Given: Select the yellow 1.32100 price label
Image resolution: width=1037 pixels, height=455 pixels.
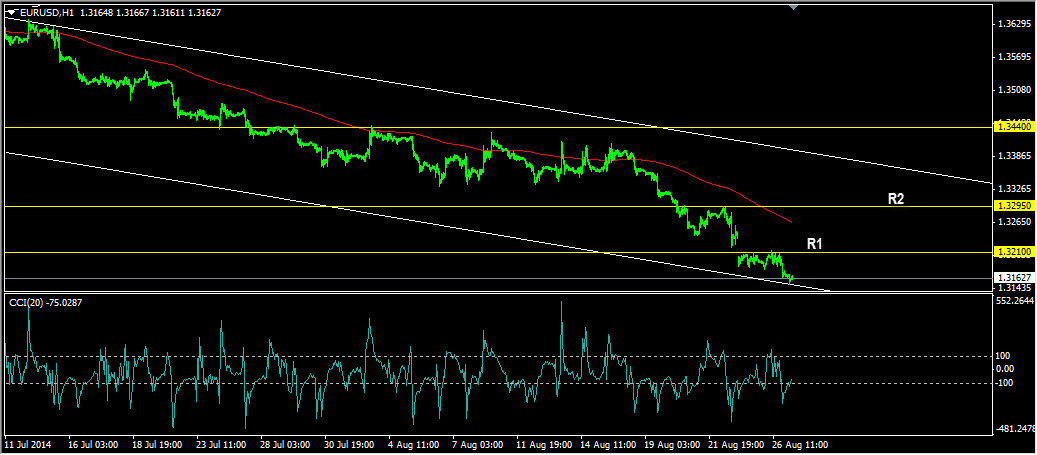Looking at the screenshot, I should coord(1015,253).
